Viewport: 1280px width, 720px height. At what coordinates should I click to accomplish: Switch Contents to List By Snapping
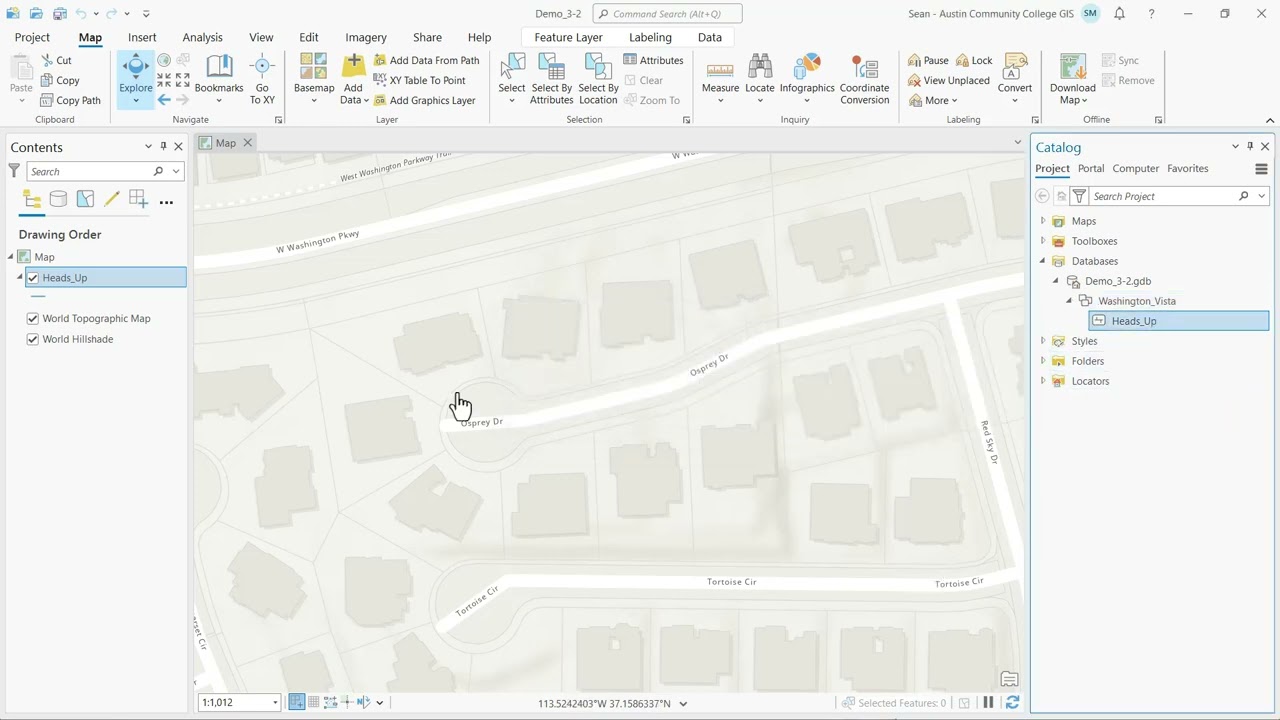pos(138,200)
